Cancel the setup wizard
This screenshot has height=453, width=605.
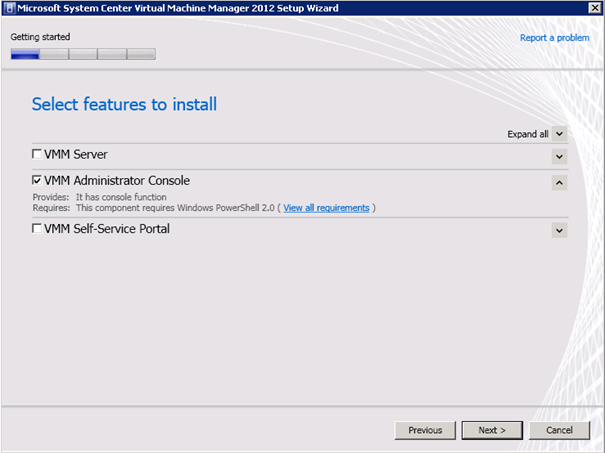(x=559, y=430)
